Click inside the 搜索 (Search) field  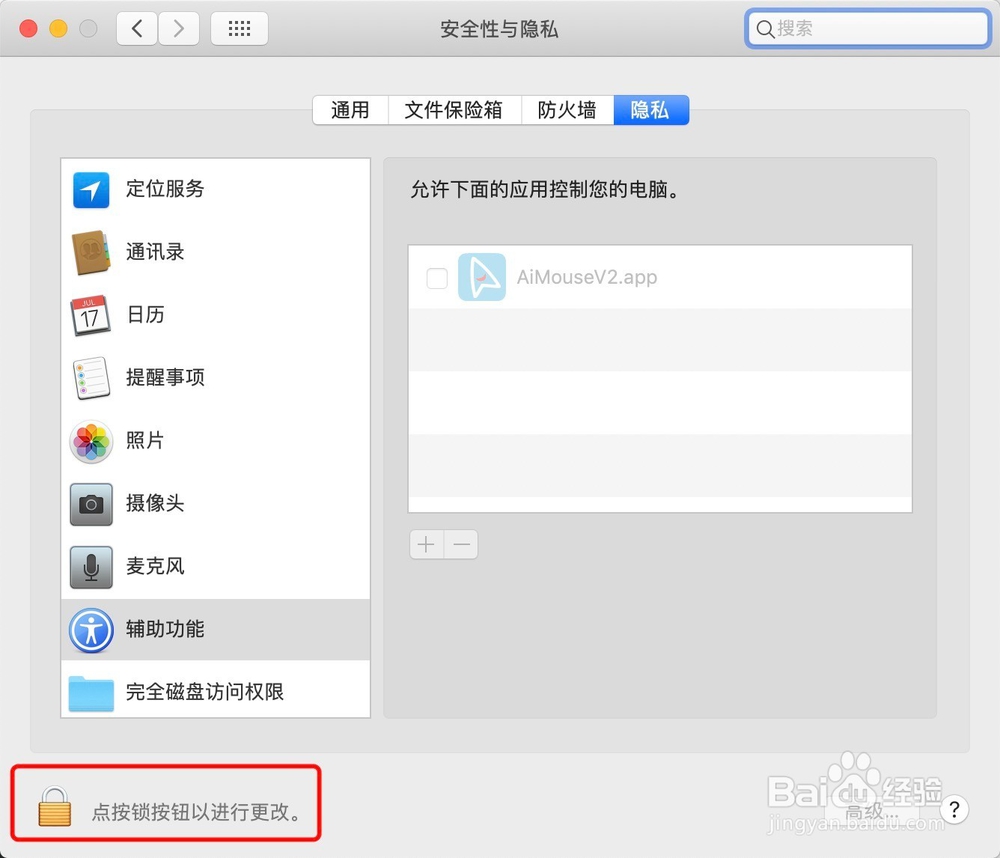866,29
